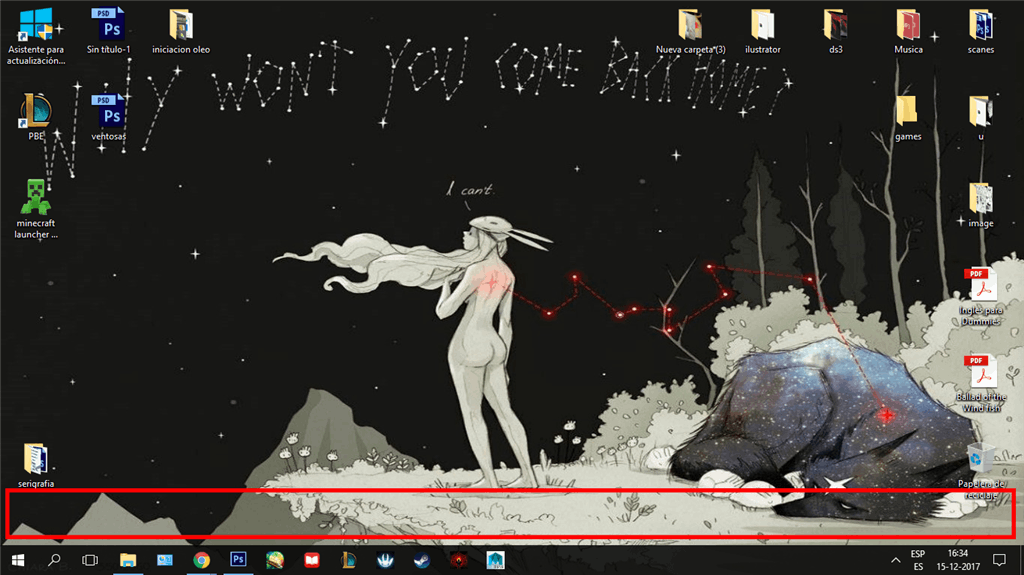The height and width of the screenshot is (575, 1024).
Task: Change the ESP ES input language
Action: pyautogui.click(x=918, y=560)
